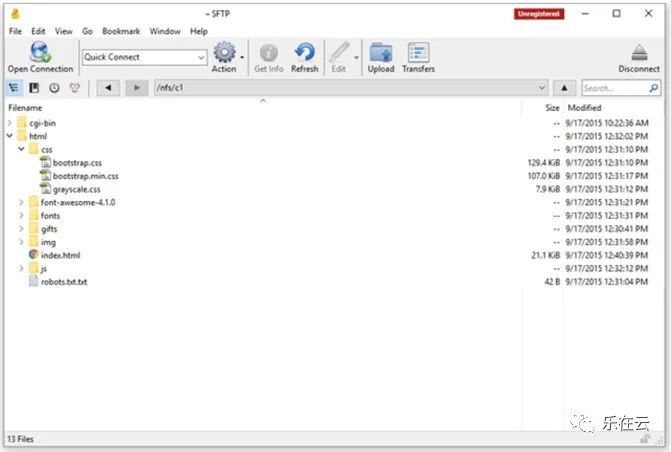Click the Cyberduck app icon in title bar
The height and width of the screenshot is (452, 671).
click(15, 14)
